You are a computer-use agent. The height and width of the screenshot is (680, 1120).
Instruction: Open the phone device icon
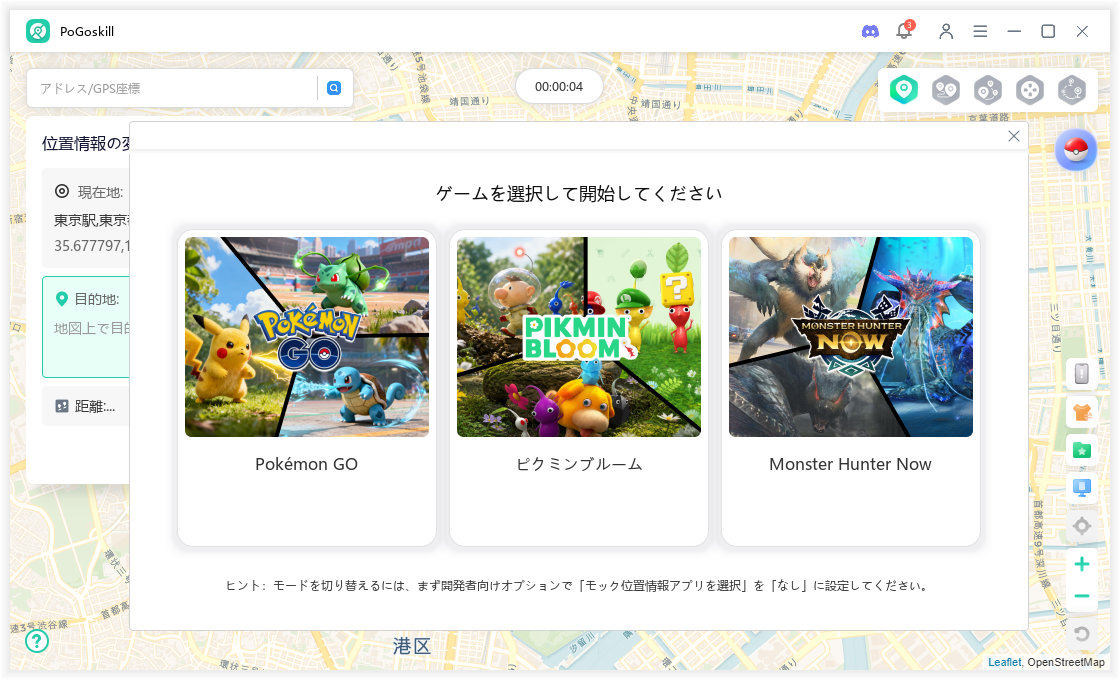click(1082, 374)
